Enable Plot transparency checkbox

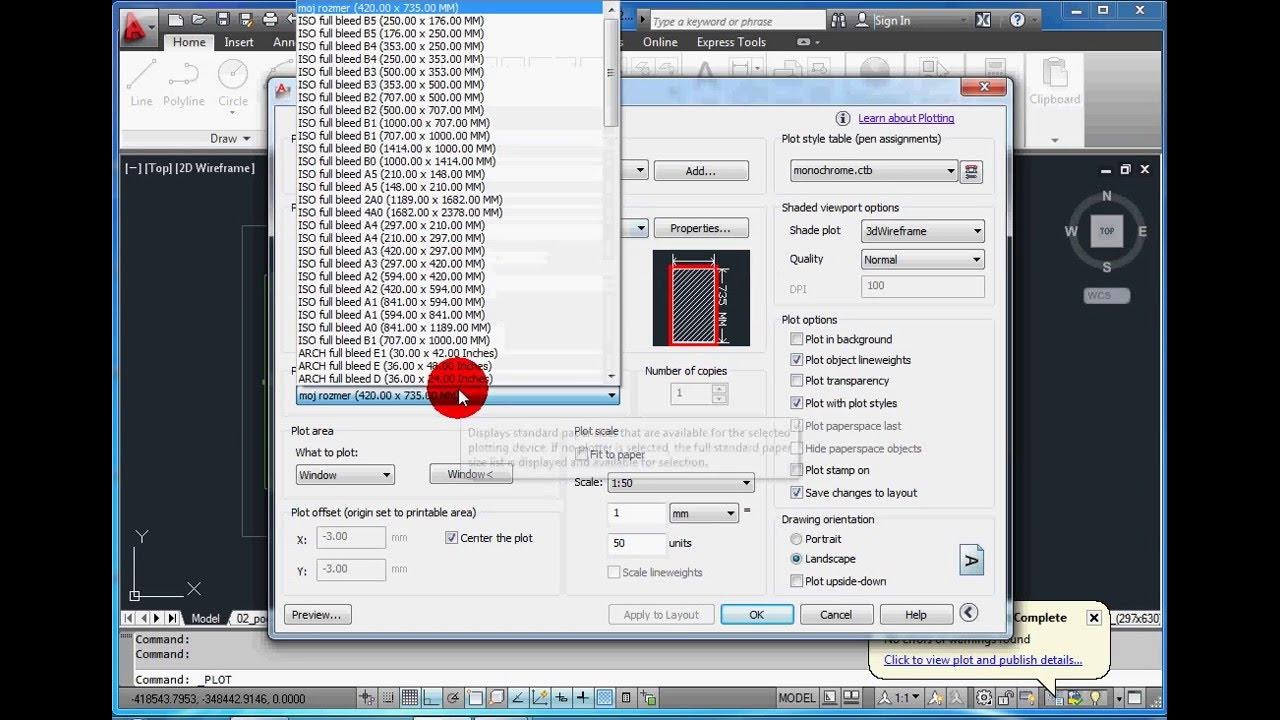click(797, 380)
